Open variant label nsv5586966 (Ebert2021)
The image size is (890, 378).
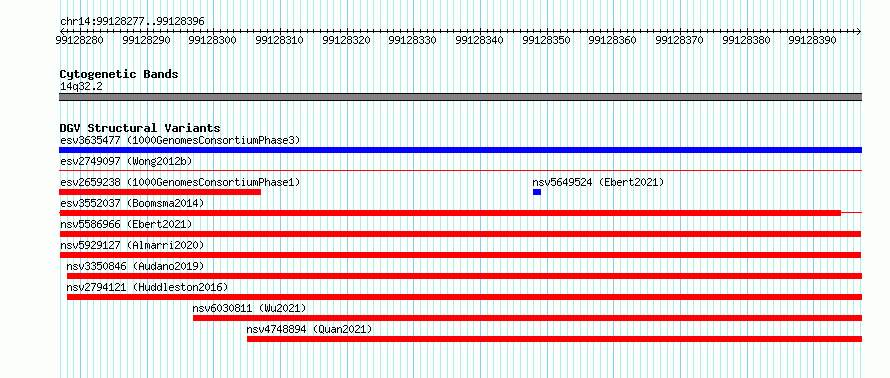point(126,224)
